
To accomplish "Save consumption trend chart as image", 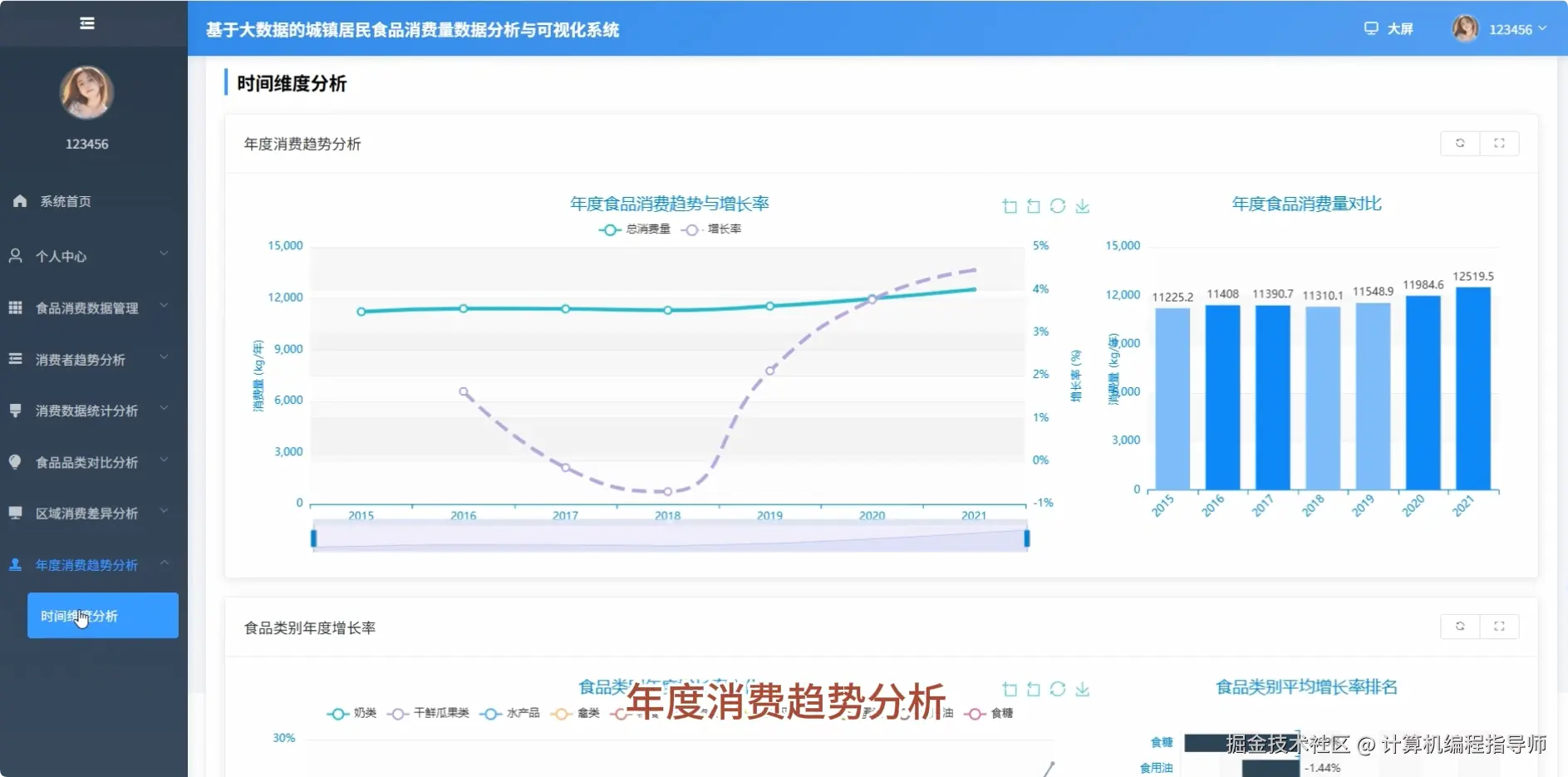I will click(x=1082, y=206).
